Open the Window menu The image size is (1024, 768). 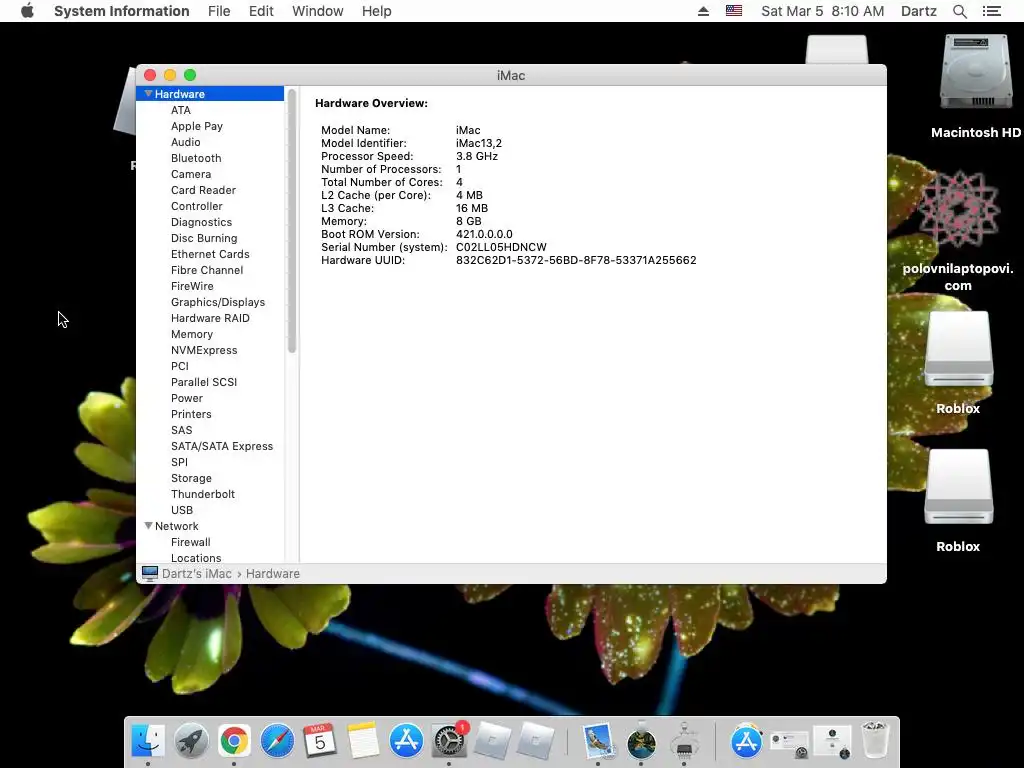click(317, 11)
